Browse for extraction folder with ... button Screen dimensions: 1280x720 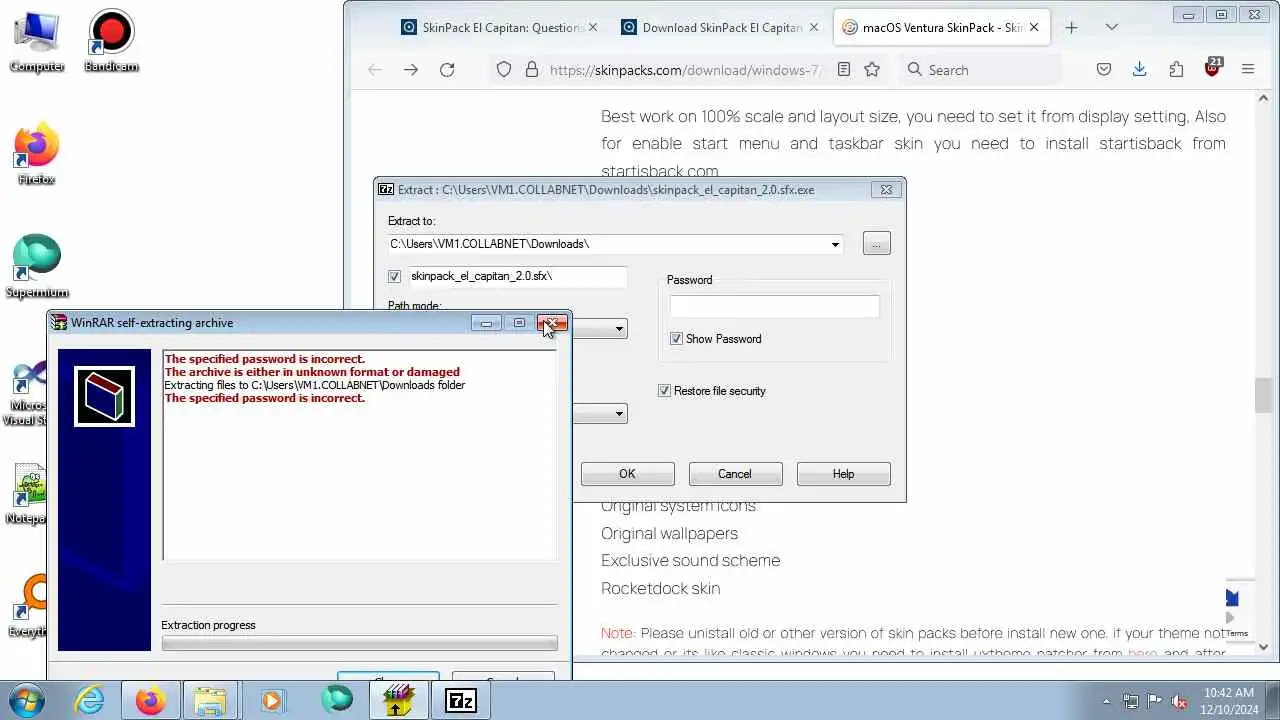click(876, 244)
